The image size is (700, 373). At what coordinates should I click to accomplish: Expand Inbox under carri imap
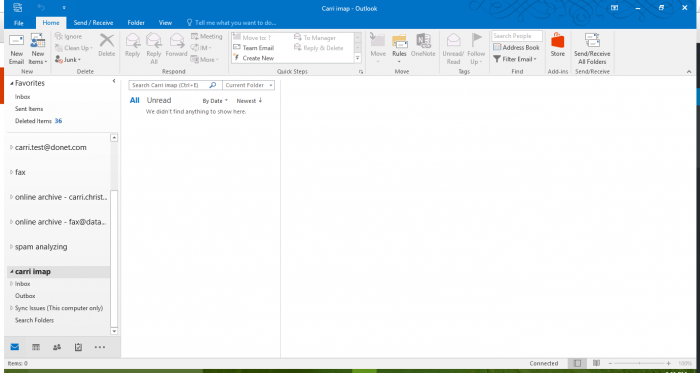coord(12,284)
